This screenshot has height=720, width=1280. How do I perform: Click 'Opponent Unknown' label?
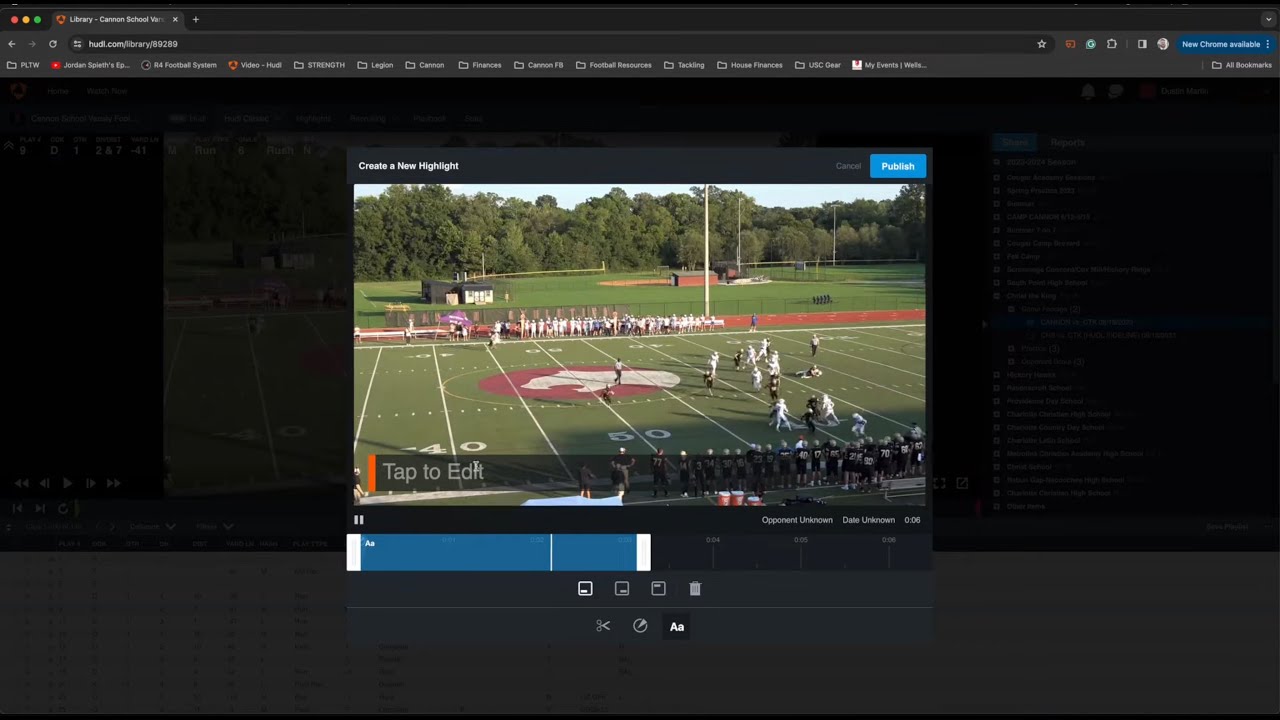click(797, 520)
